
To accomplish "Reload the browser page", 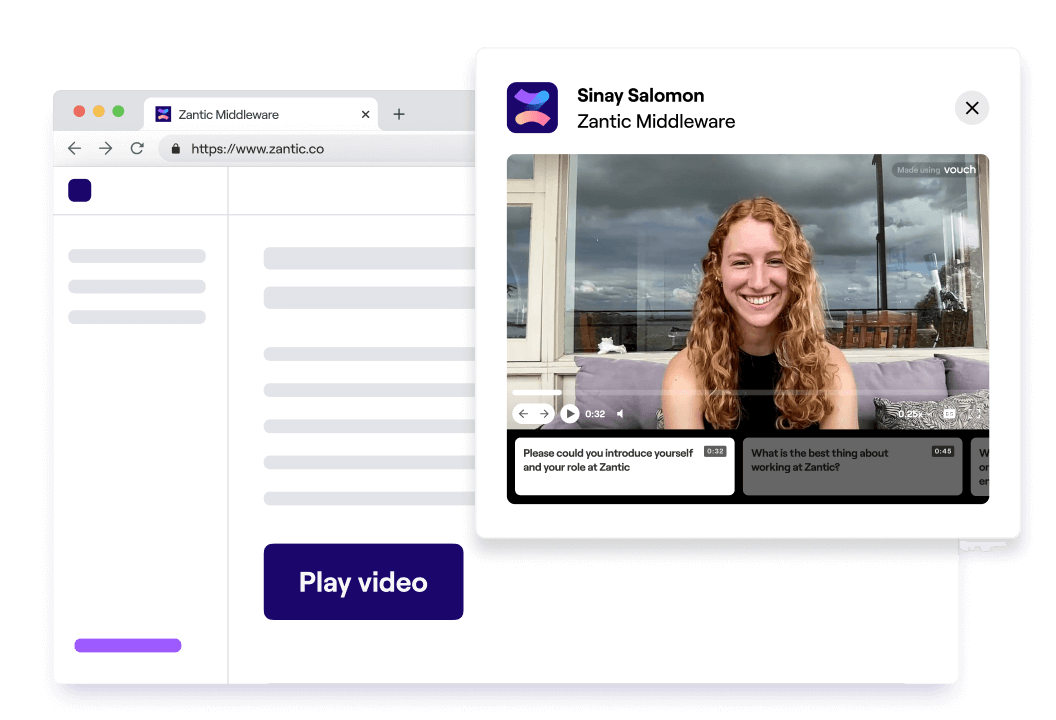I will coord(137,148).
